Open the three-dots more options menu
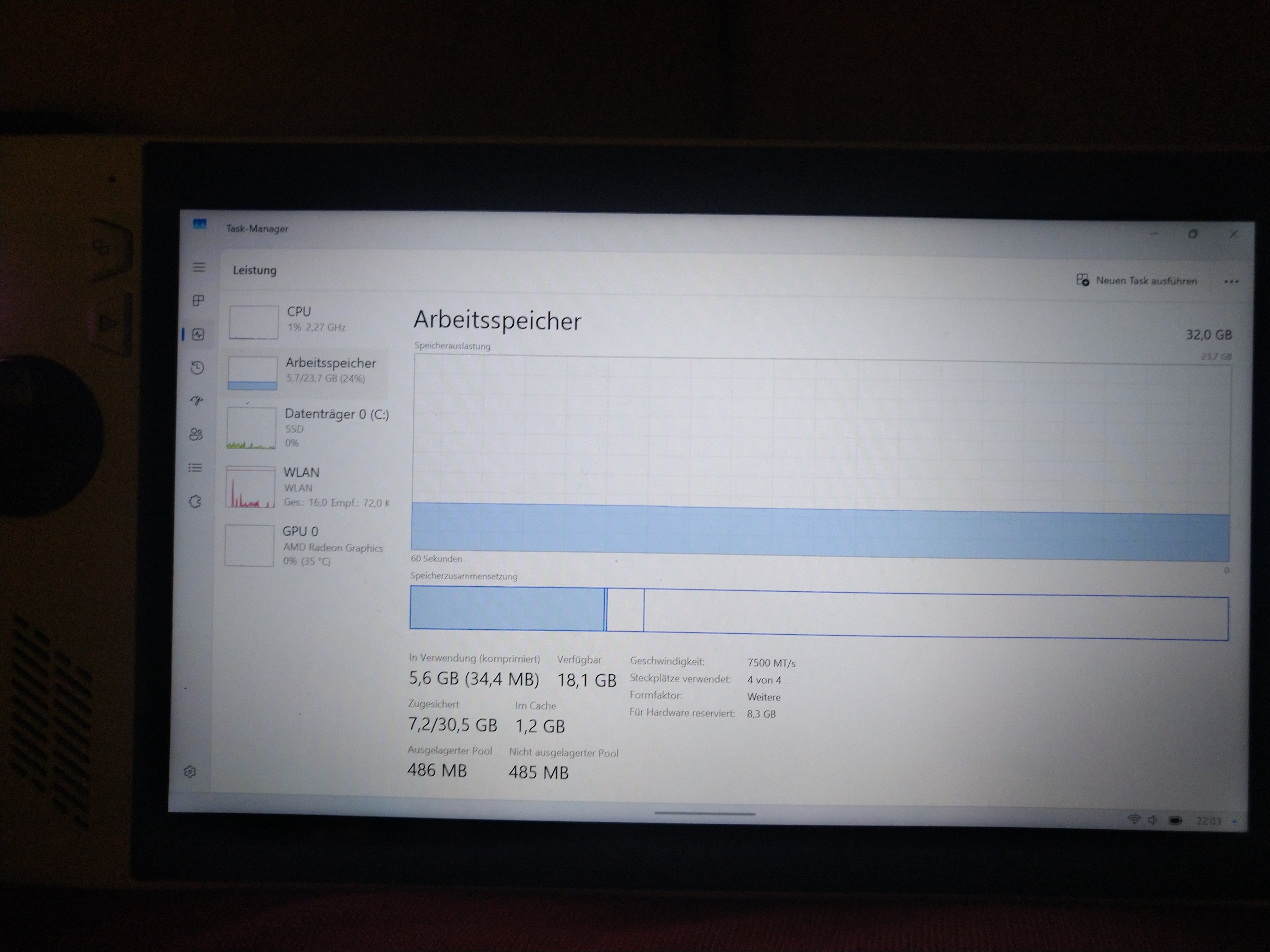This screenshot has width=1270, height=952. 1231,282
